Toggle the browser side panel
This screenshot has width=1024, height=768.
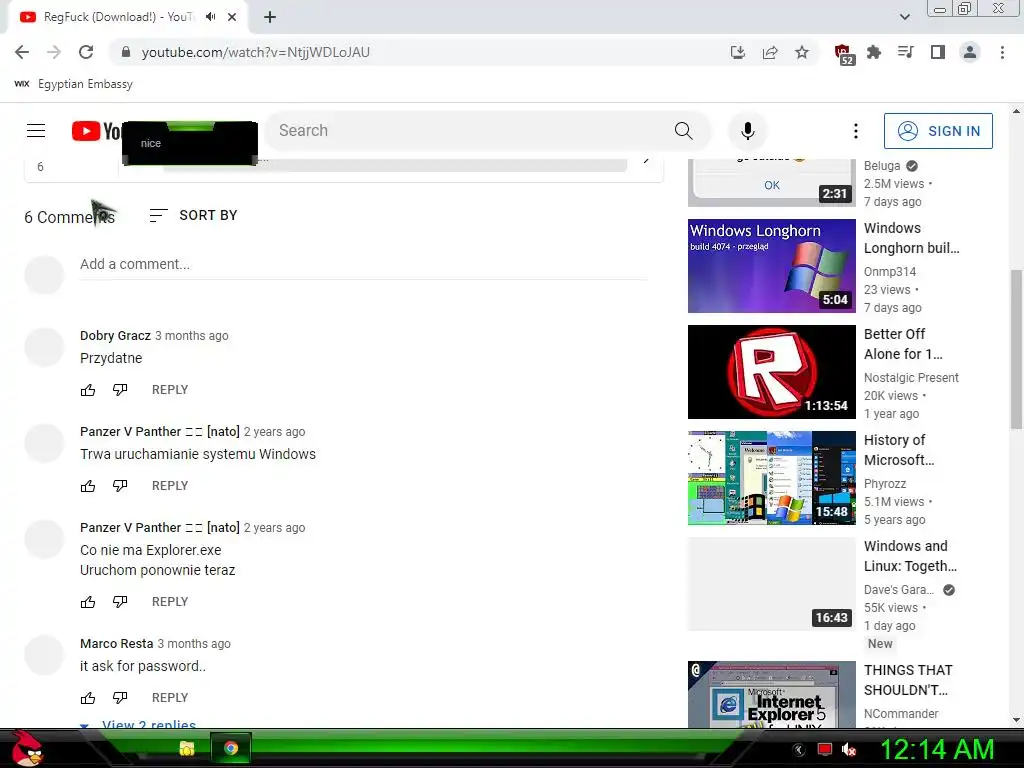pyautogui.click(x=938, y=52)
